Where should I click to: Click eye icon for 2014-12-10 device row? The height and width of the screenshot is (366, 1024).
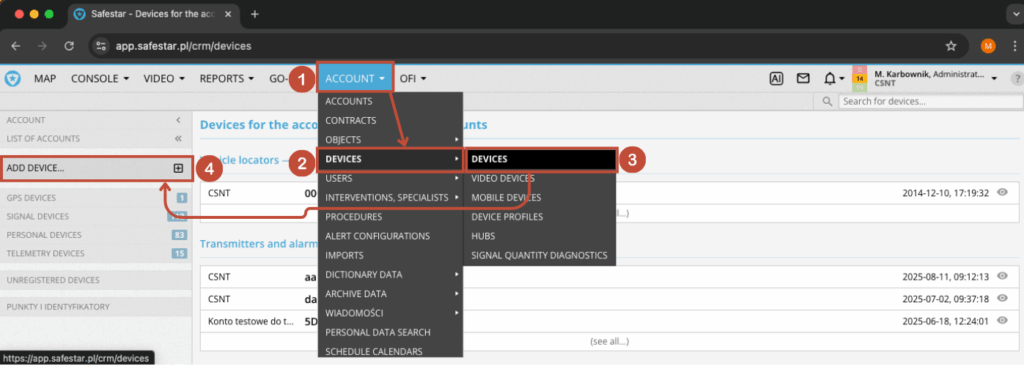[x=1003, y=193]
